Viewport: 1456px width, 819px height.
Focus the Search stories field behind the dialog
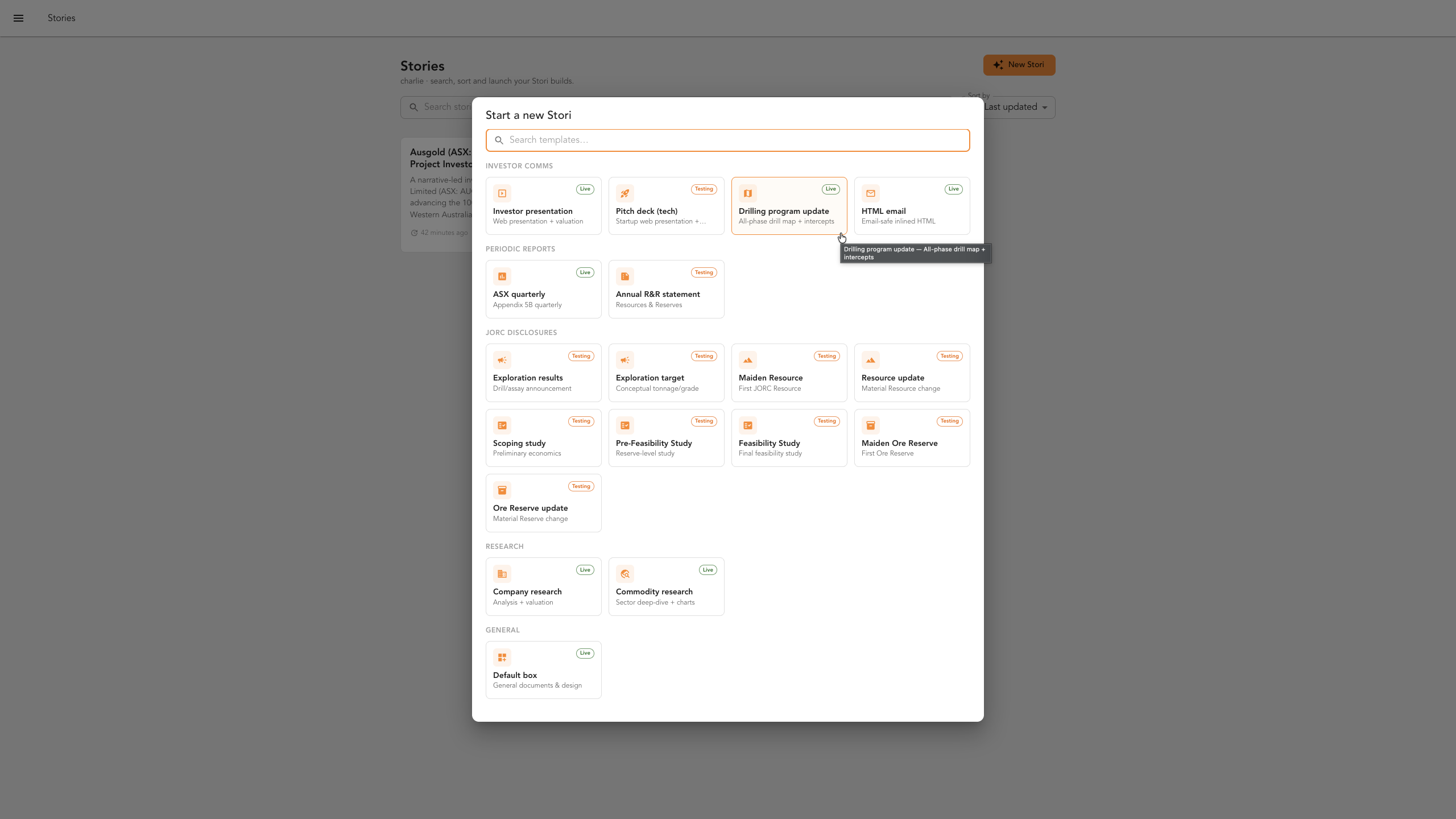coord(436,107)
